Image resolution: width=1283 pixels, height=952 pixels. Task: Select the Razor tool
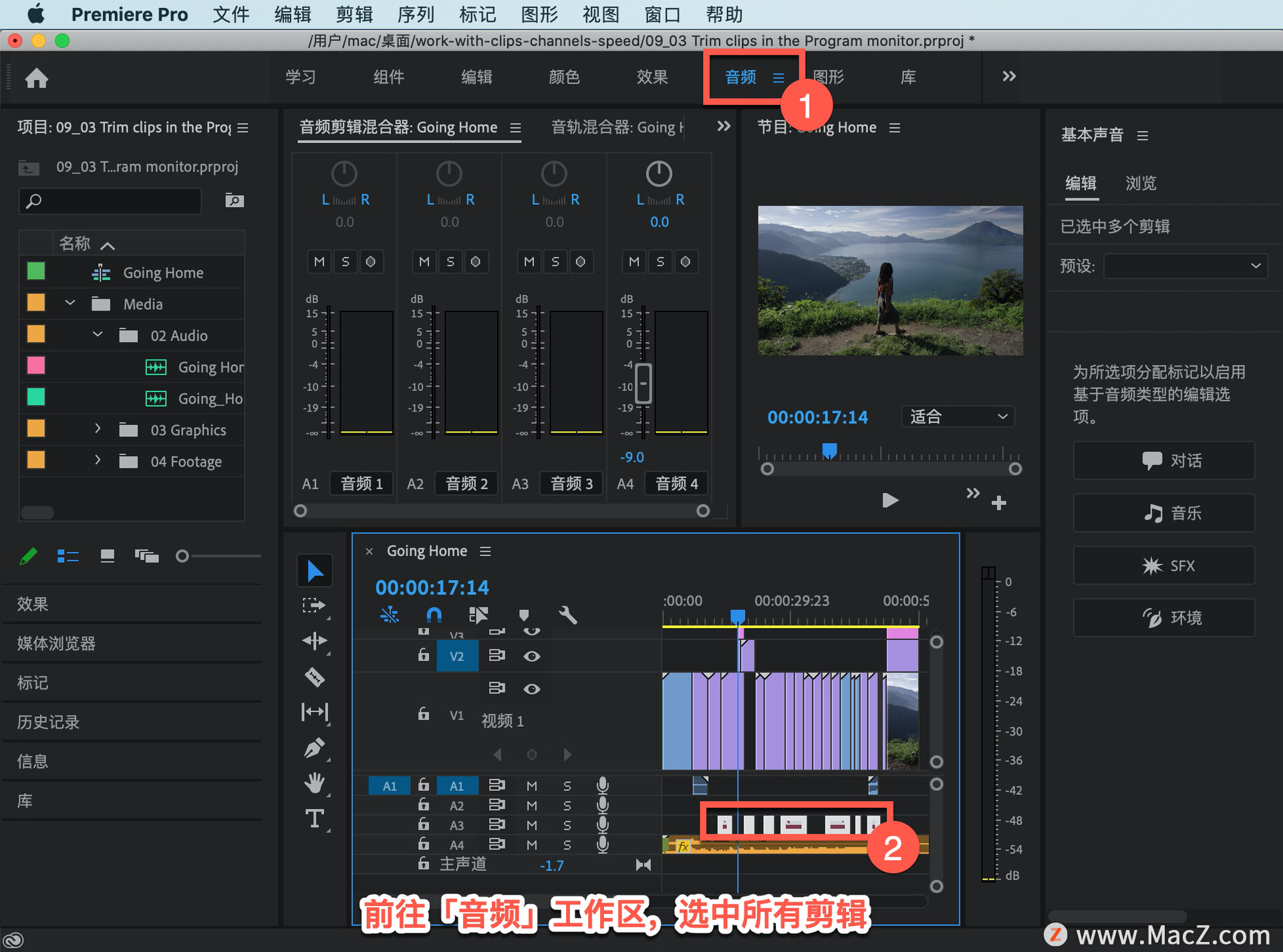pos(314,677)
